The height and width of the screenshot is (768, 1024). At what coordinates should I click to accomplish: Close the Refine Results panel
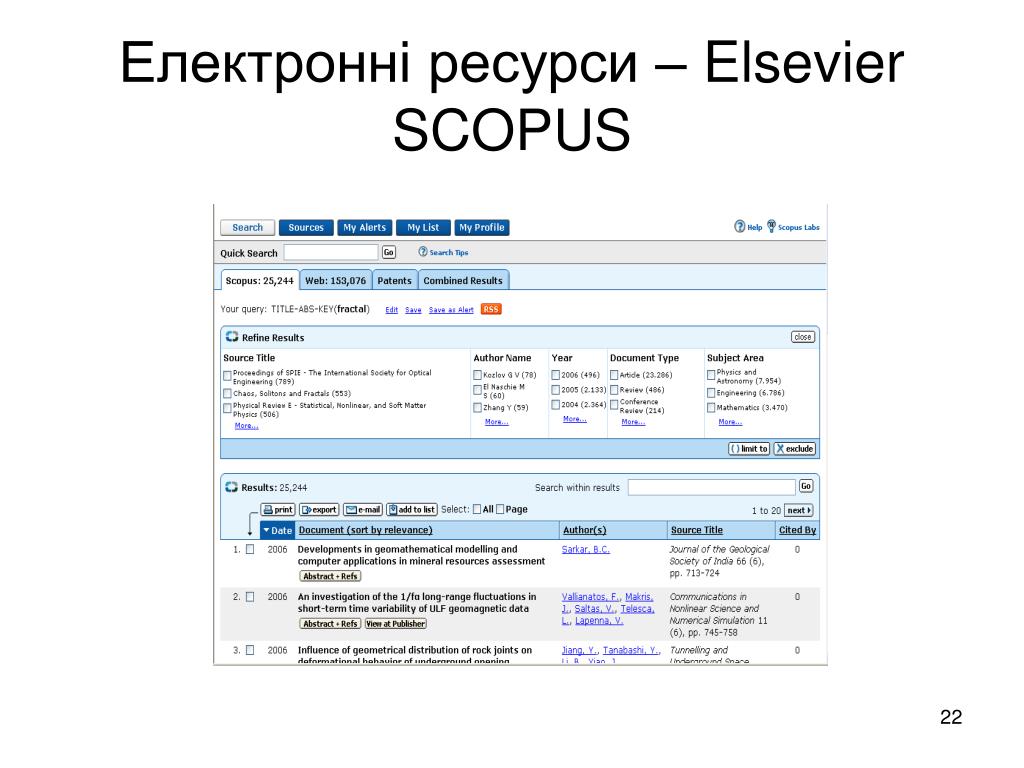coord(803,337)
